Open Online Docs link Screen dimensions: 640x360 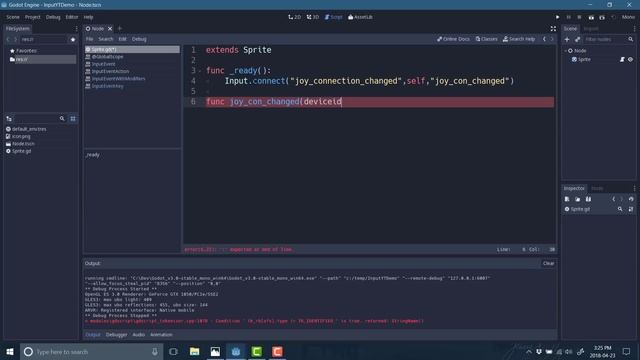click(x=453, y=39)
